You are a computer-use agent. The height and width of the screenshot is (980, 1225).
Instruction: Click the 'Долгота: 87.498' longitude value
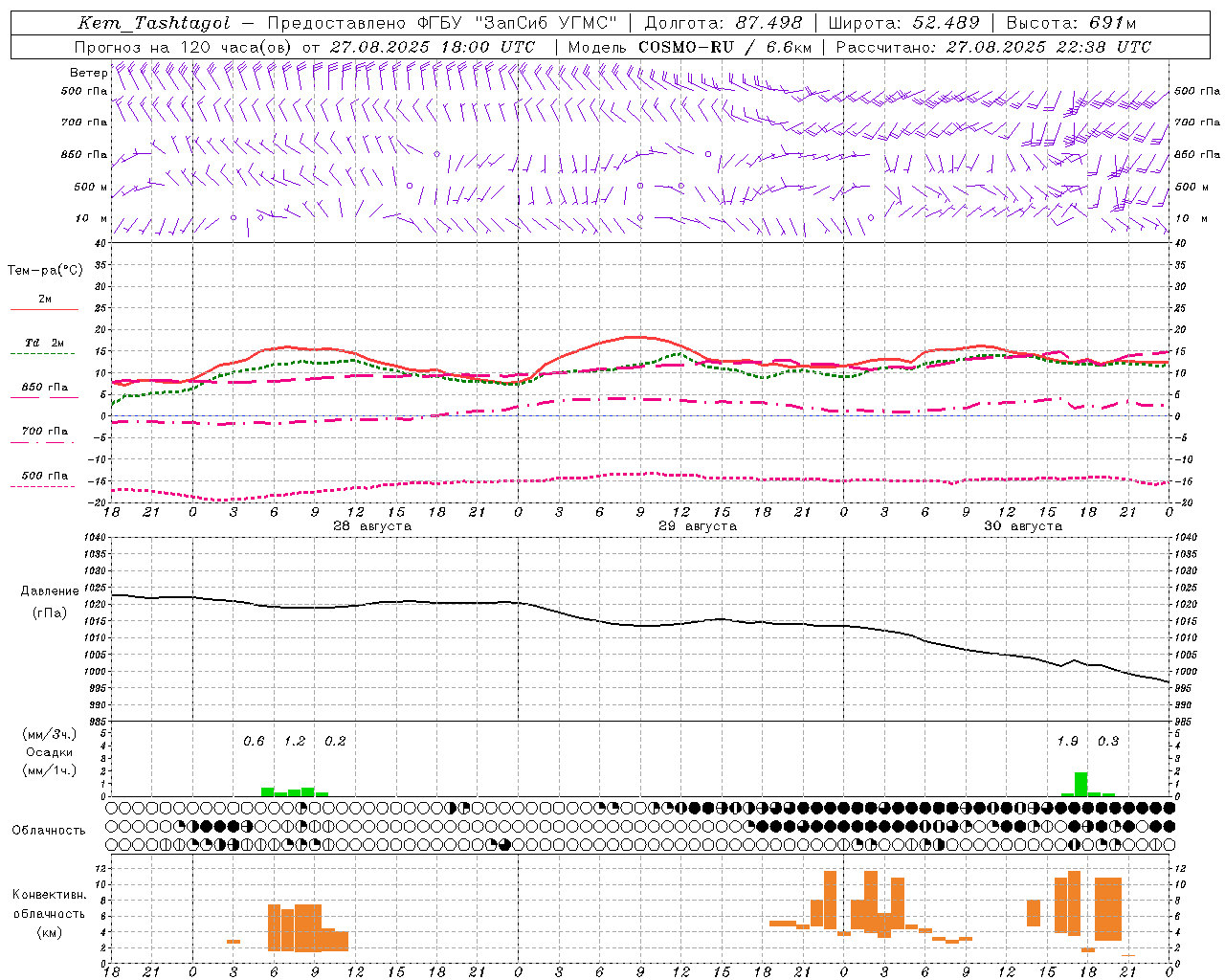click(x=724, y=23)
